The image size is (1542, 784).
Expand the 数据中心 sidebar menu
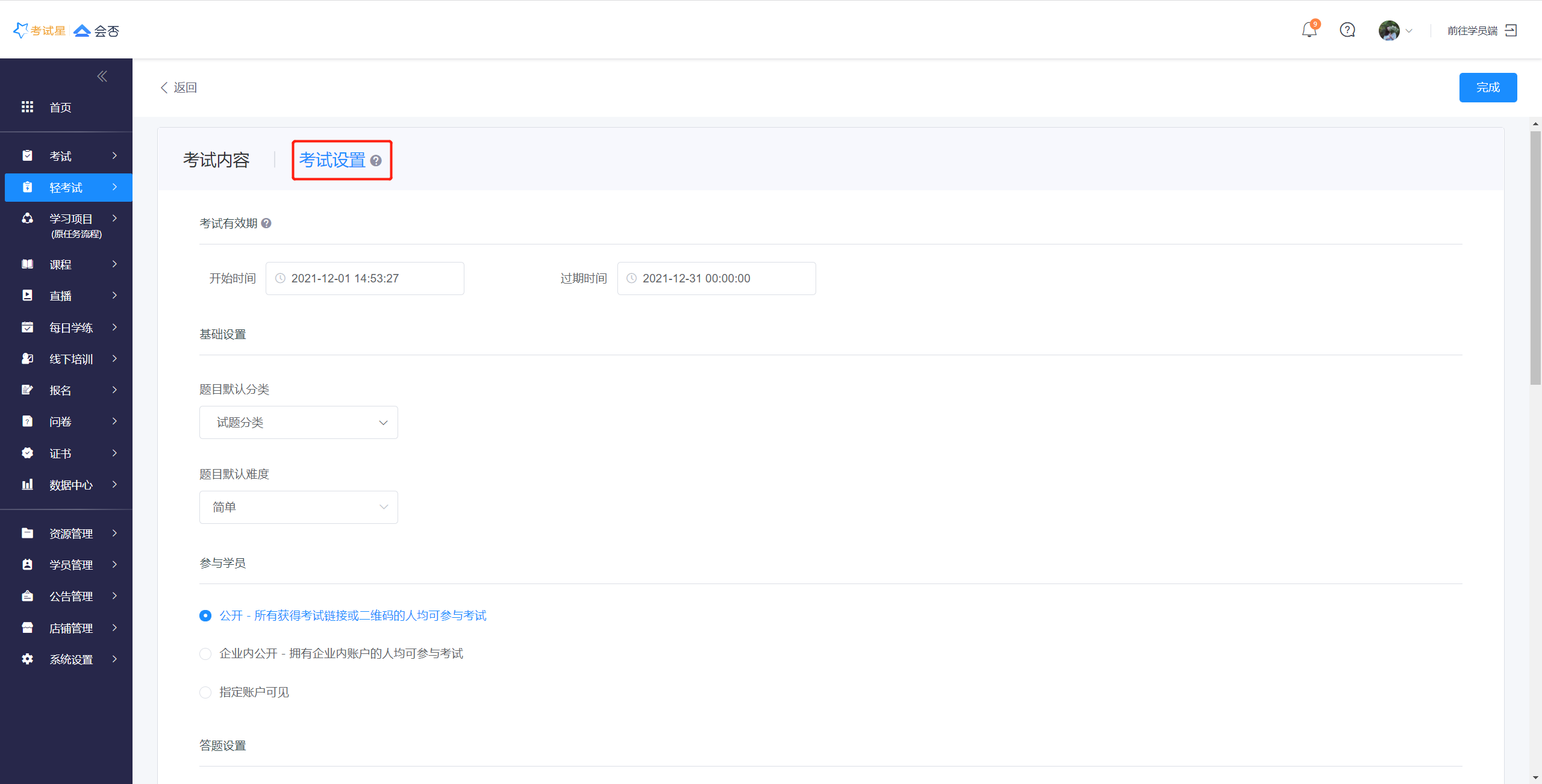(x=70, y=485)
